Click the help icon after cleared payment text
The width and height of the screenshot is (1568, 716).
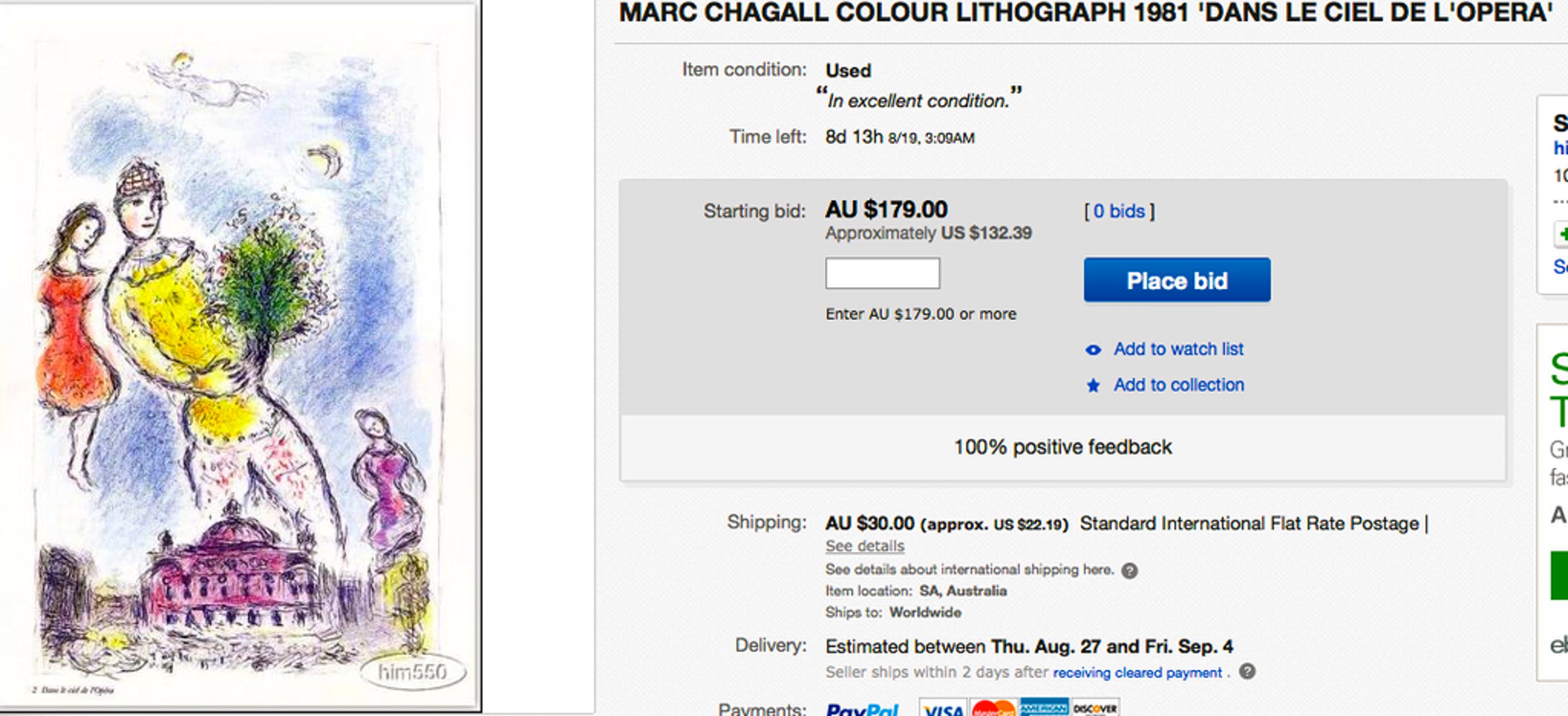click(x=1247, y=671)
